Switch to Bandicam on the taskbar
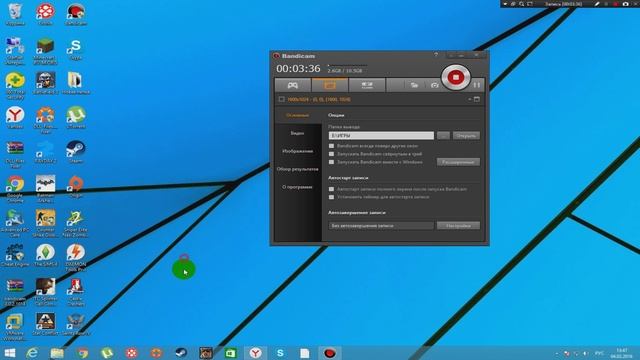640x360 pixels. point(330,353)
